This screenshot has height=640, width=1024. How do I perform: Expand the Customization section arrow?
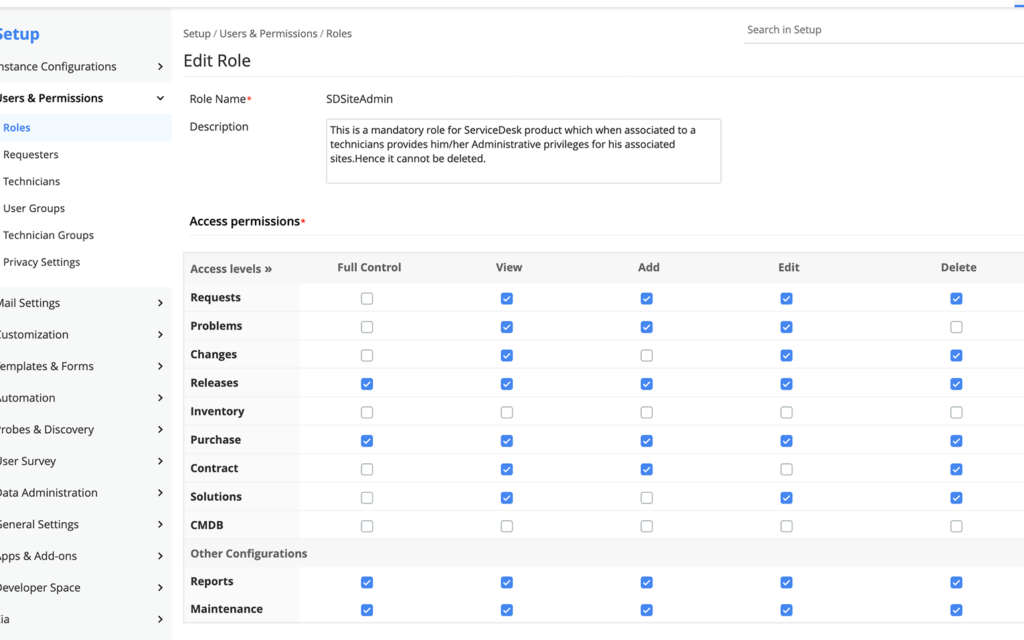pyautogui.click(x=160, y=334)
